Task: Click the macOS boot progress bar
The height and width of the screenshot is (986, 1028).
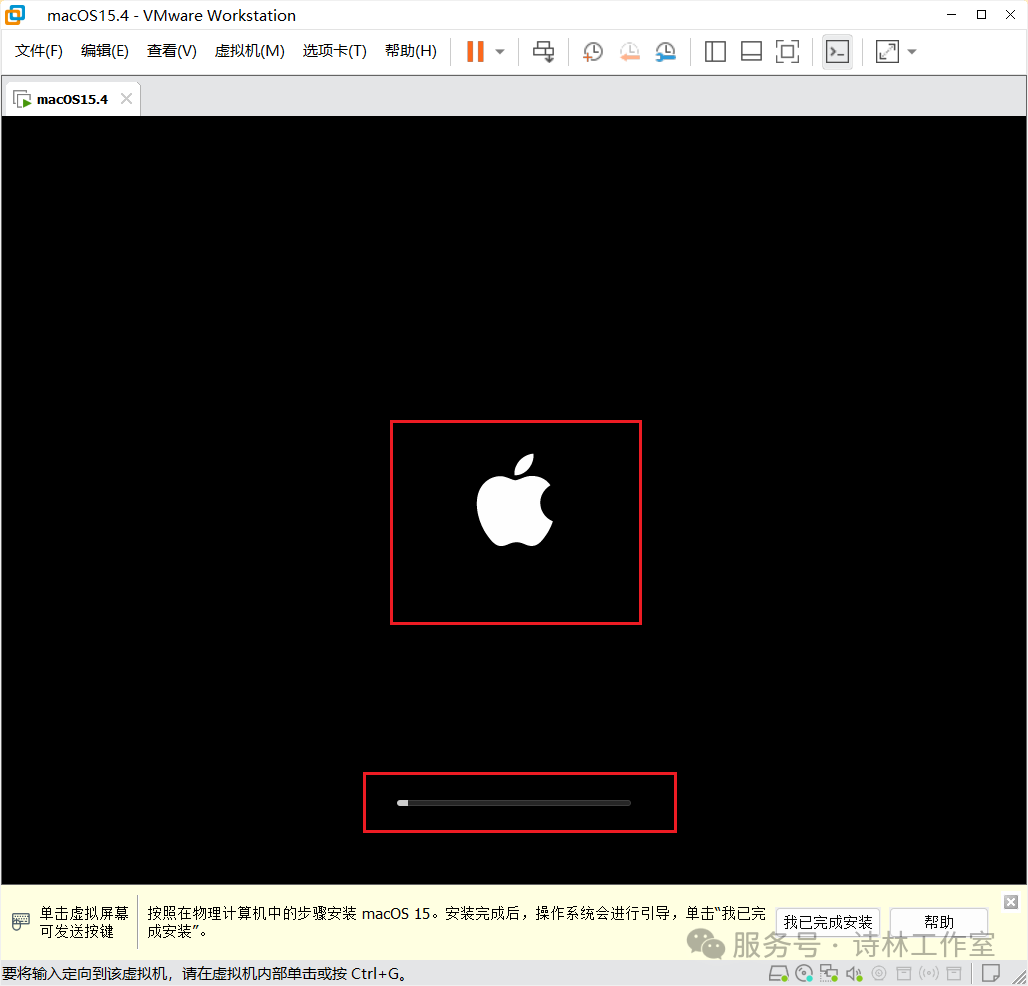Action: coord(514,803)
